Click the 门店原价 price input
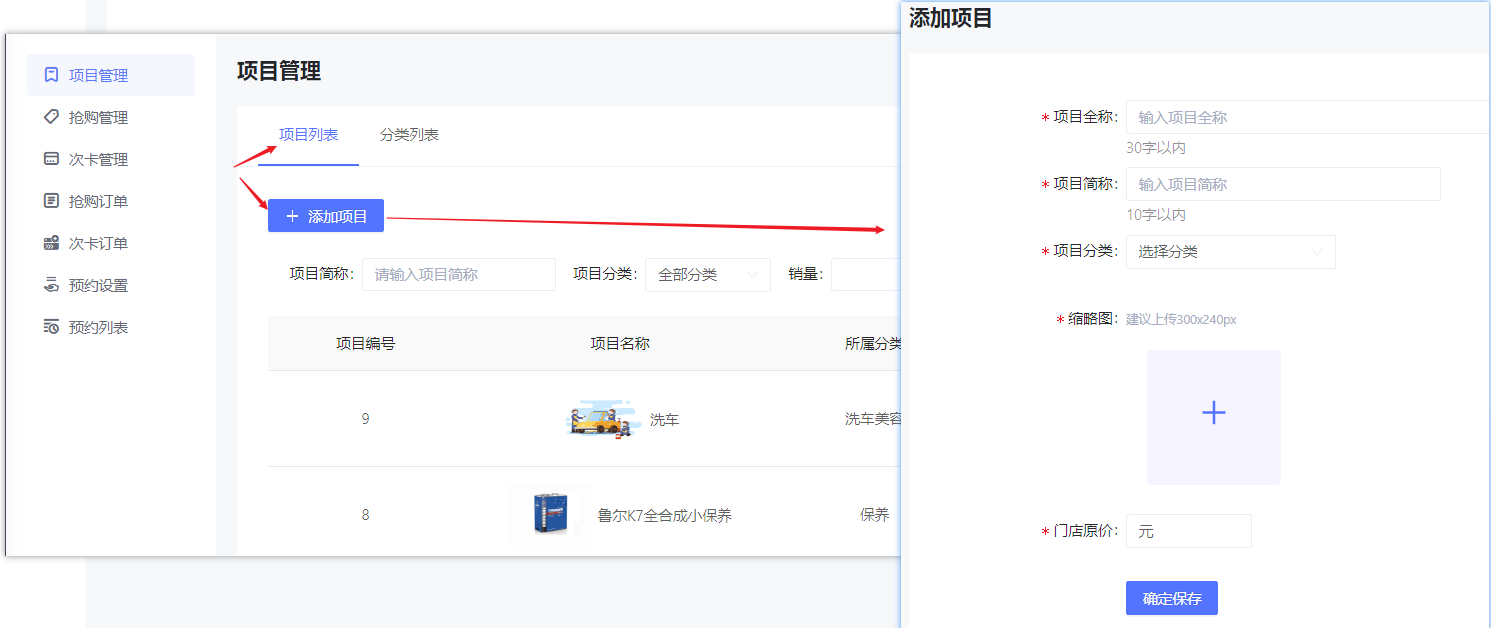This screenshot has height=628, width=1491. [x=1188, y=530]
